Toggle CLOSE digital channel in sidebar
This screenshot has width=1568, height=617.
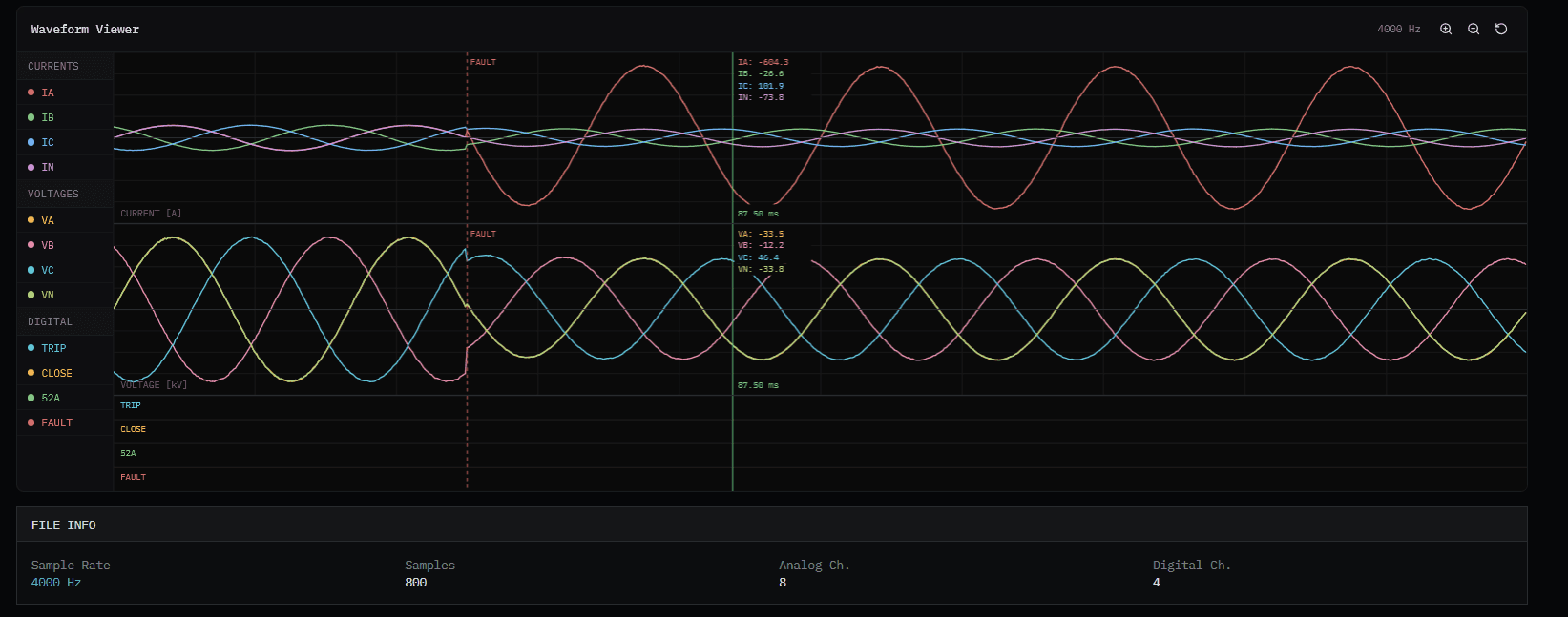click(x=65, y=373)
